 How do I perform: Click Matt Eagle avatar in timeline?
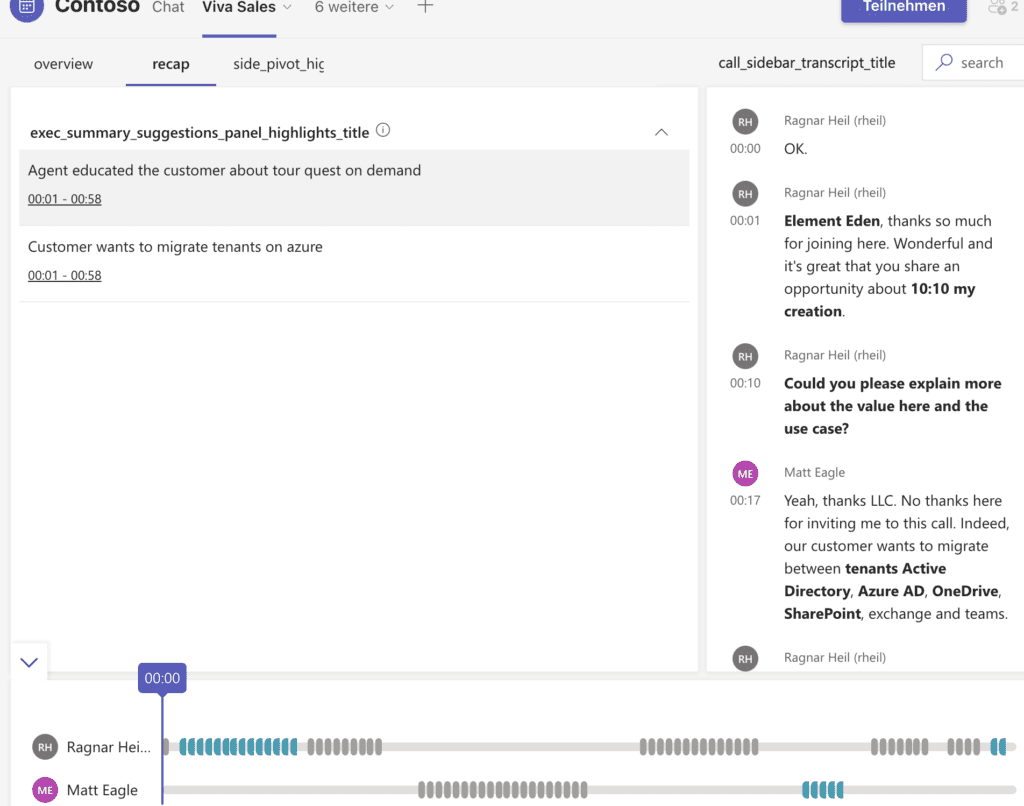click(45, 790)
